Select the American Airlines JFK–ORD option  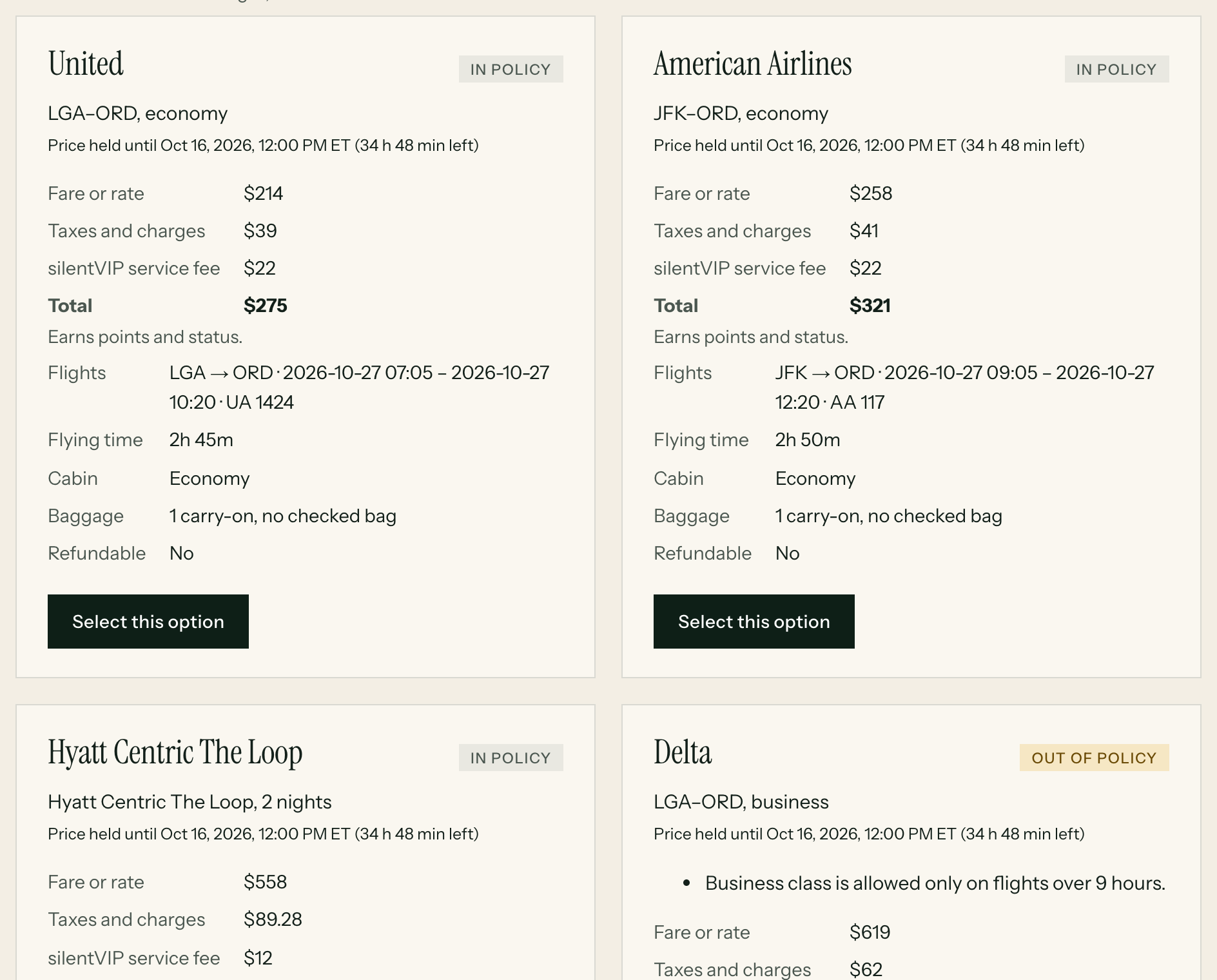754,622
